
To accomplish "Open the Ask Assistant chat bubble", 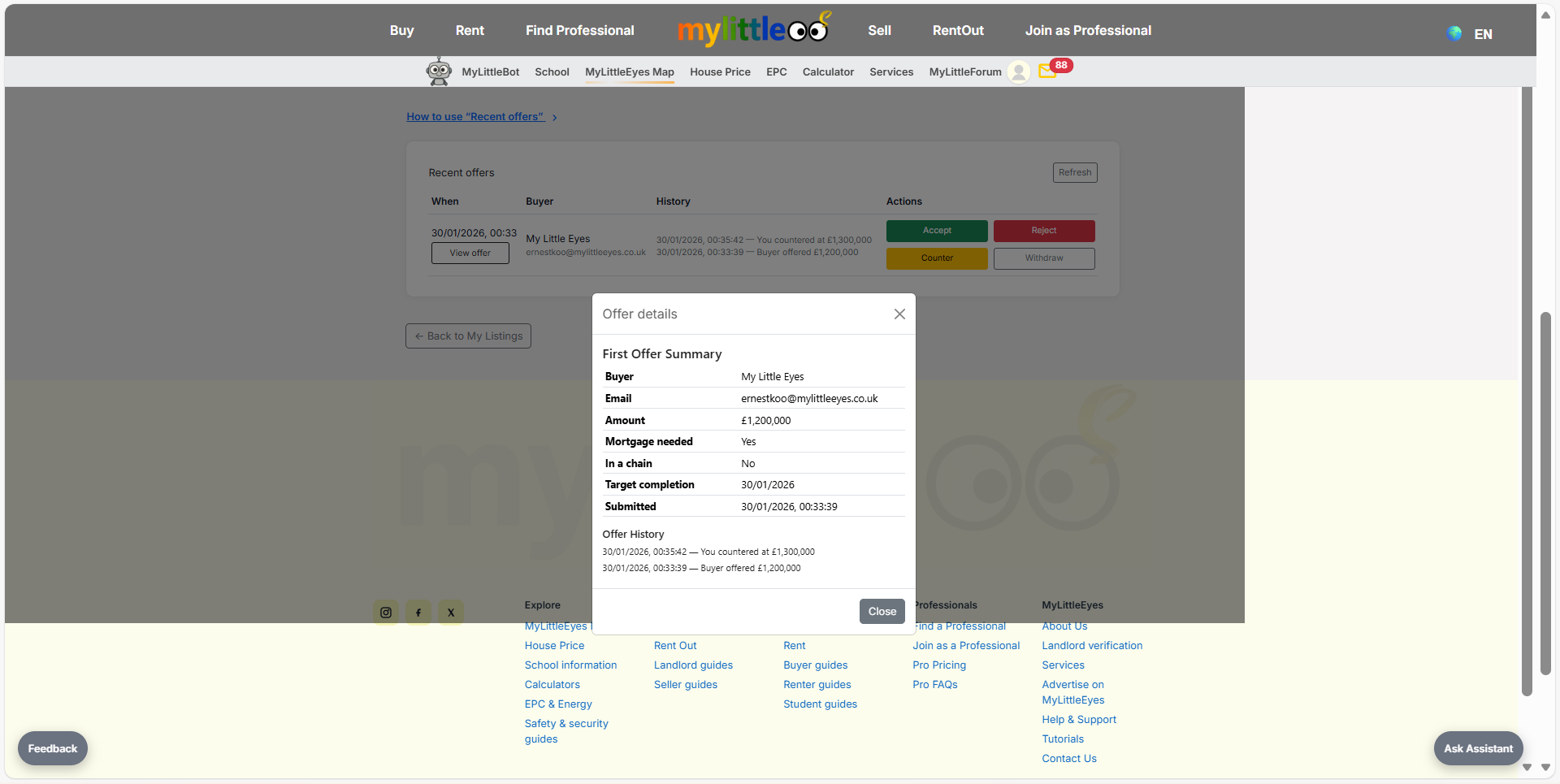I will [x=1477, y=748].
